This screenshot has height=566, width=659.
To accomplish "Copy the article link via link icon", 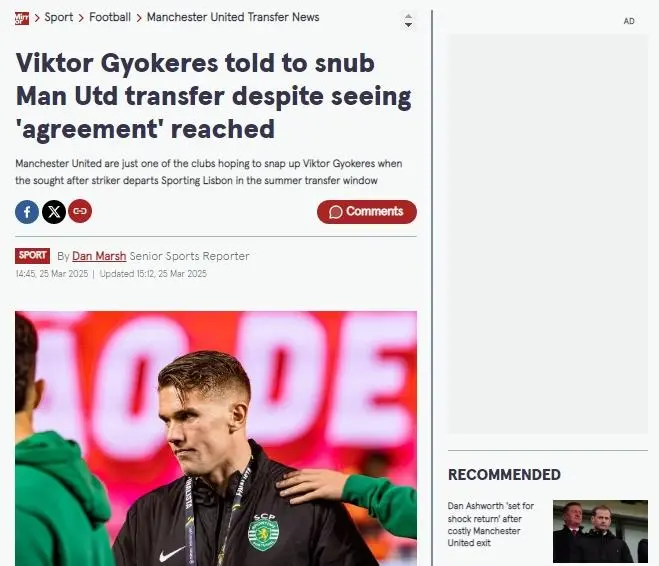I will (x=80, y=211).
